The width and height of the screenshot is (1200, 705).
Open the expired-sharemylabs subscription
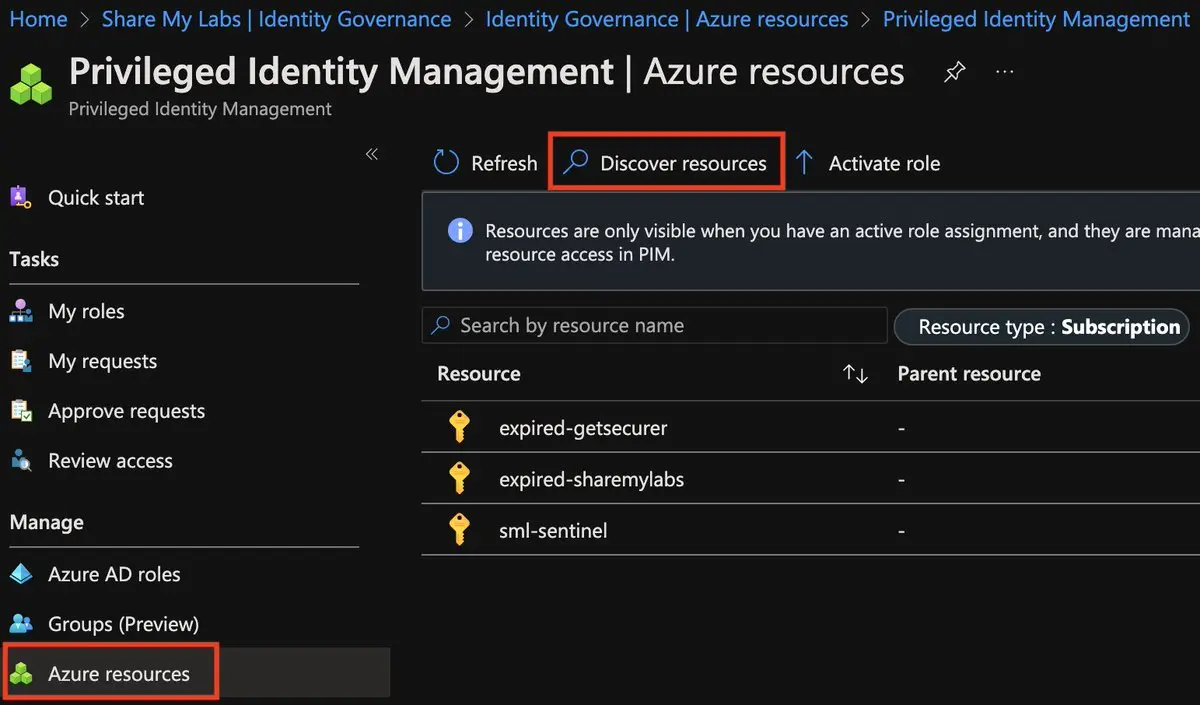(x=591, y=480)
